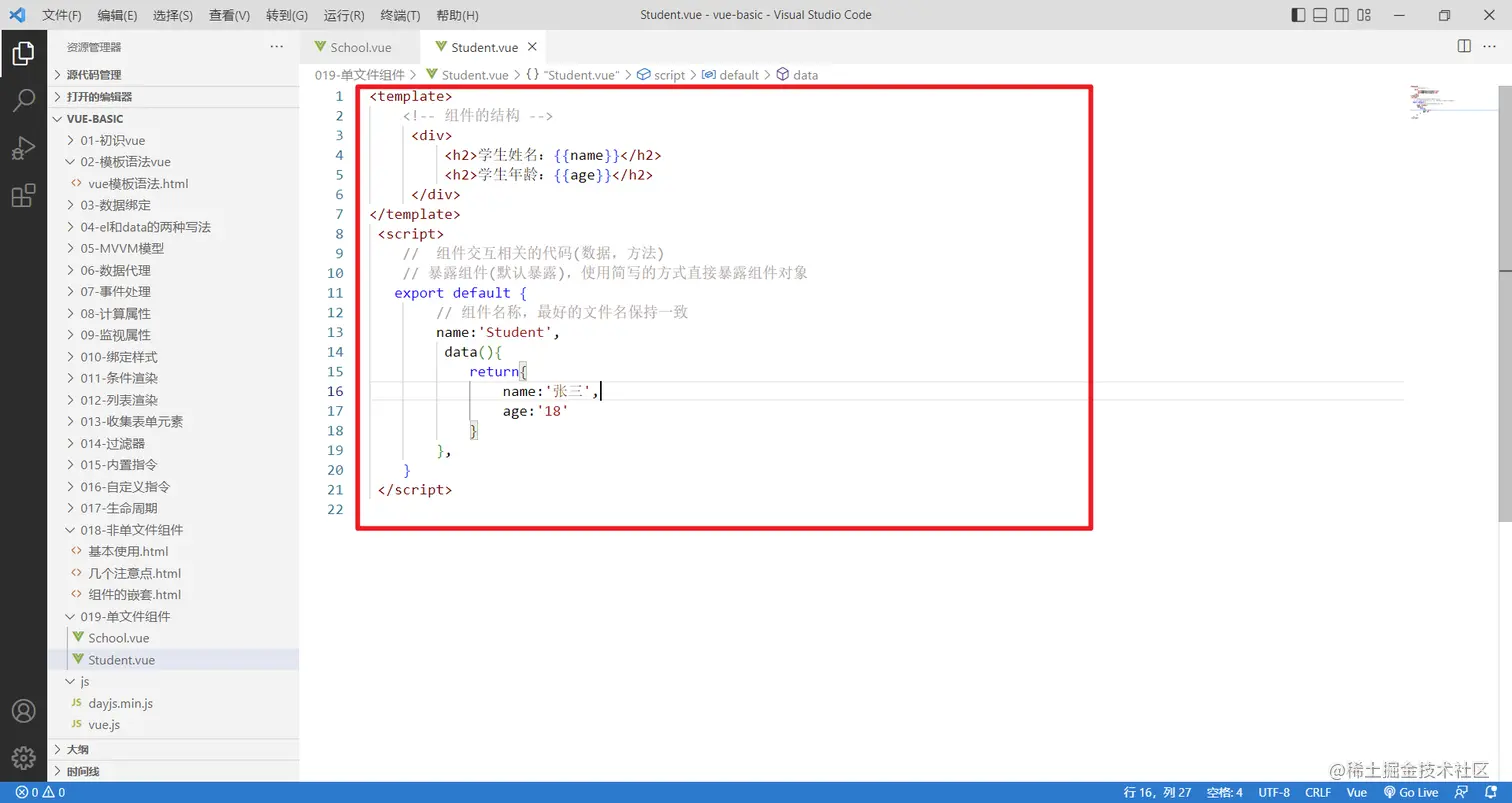
Task: Open the Accounts menu icon
Action: click(23, 711)
